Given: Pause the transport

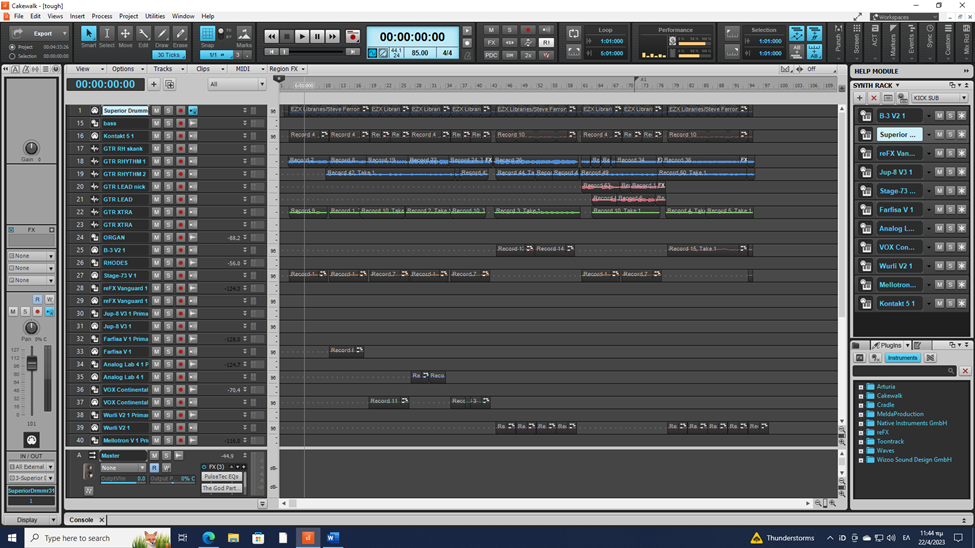Looking at the screenshot, I should click(317, 37).
